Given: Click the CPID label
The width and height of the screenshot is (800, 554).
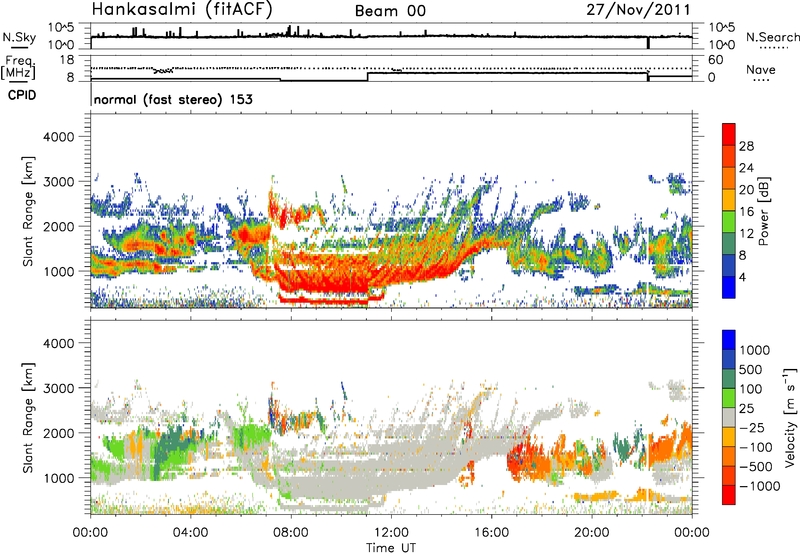Looking at the screenshot, I should pyautogui.click(x=22, y=95).
